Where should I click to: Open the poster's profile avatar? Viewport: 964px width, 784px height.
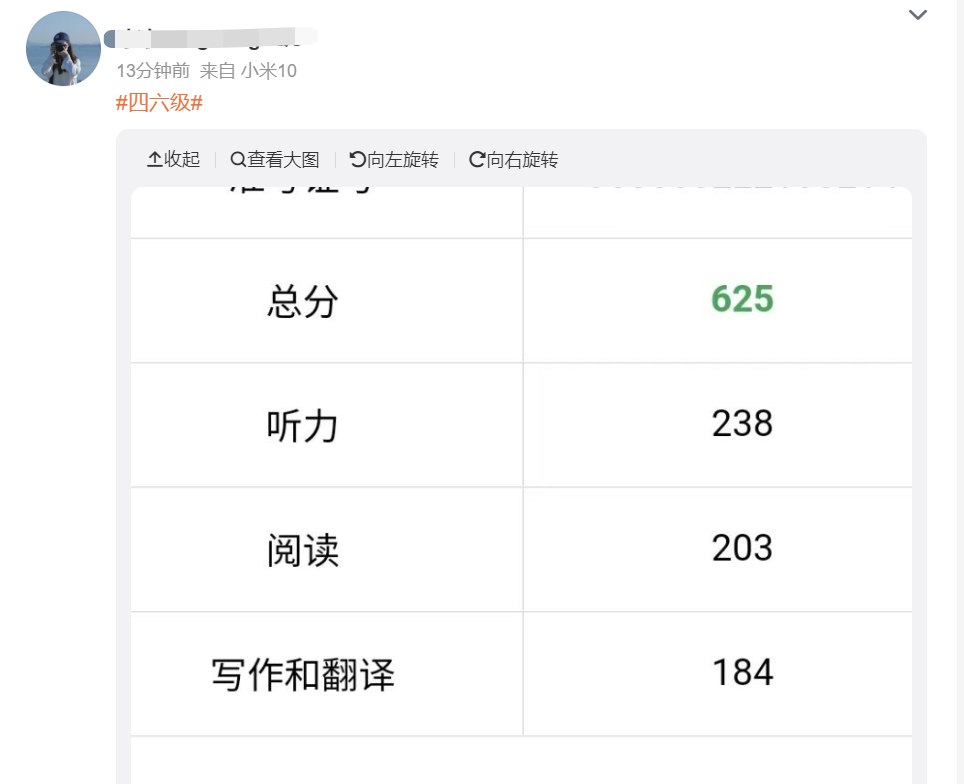click(x=63, y=49)
